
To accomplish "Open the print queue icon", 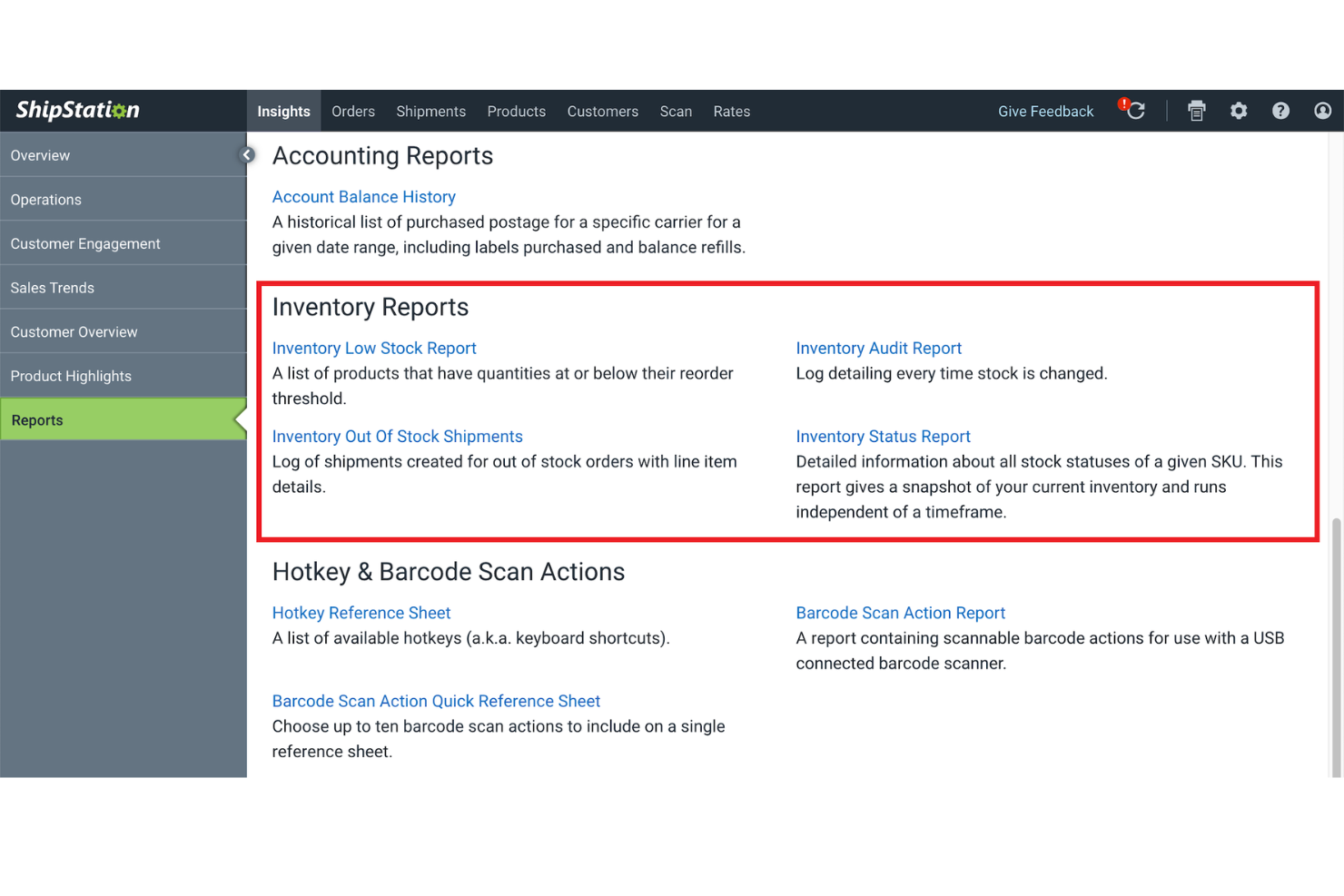I will [x=1196, y=110].
